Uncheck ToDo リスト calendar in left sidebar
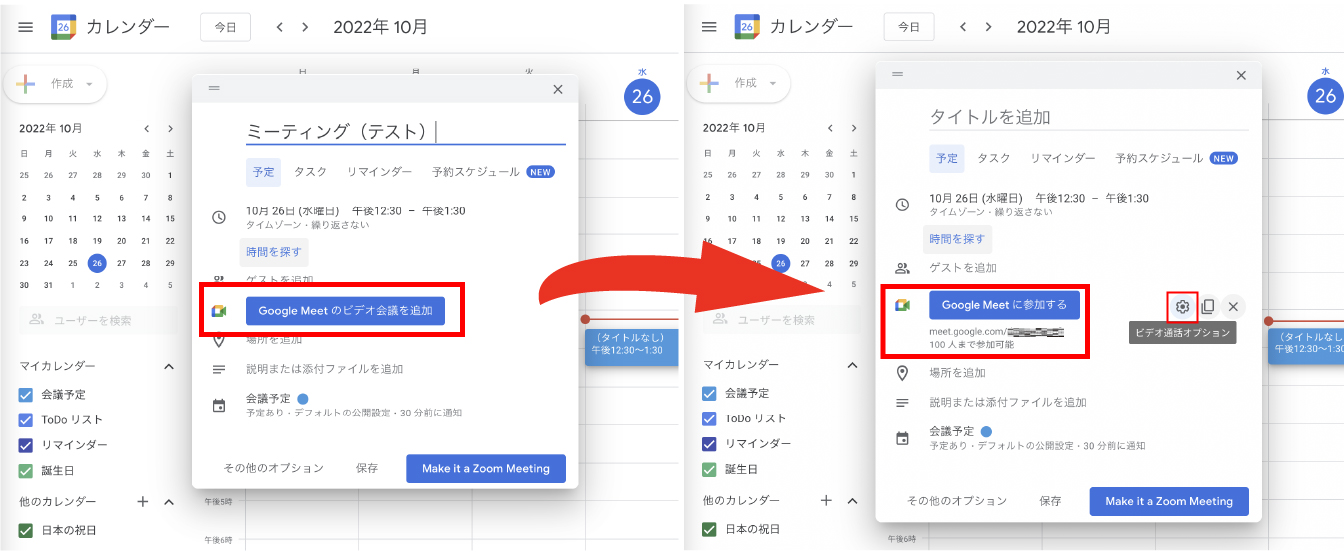Screen dimensions: 1344x554 (x=27, y=420)
